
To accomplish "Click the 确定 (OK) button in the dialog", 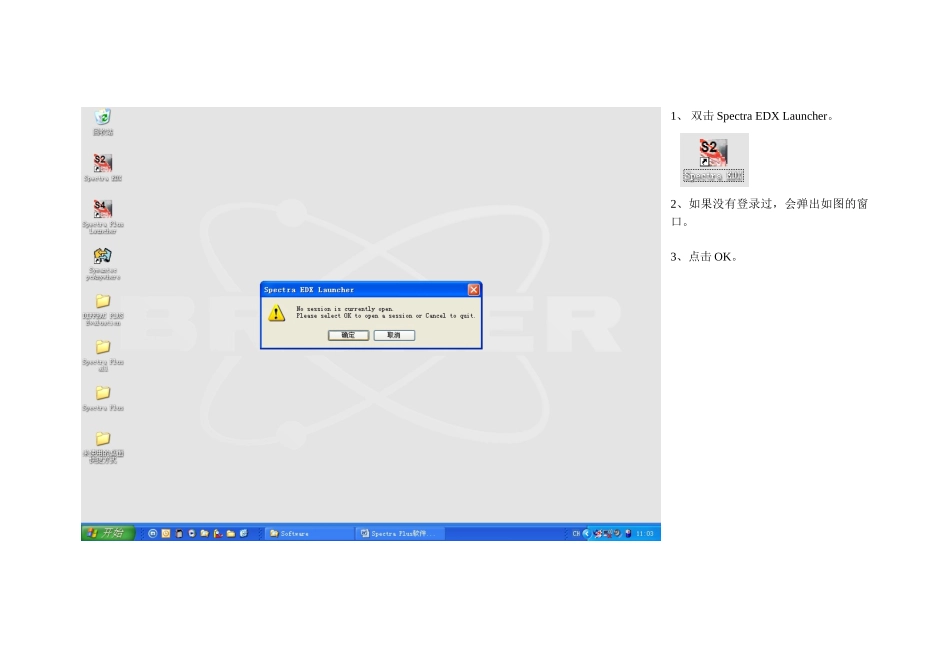I will pyautogui.click(x=348, y=335).
